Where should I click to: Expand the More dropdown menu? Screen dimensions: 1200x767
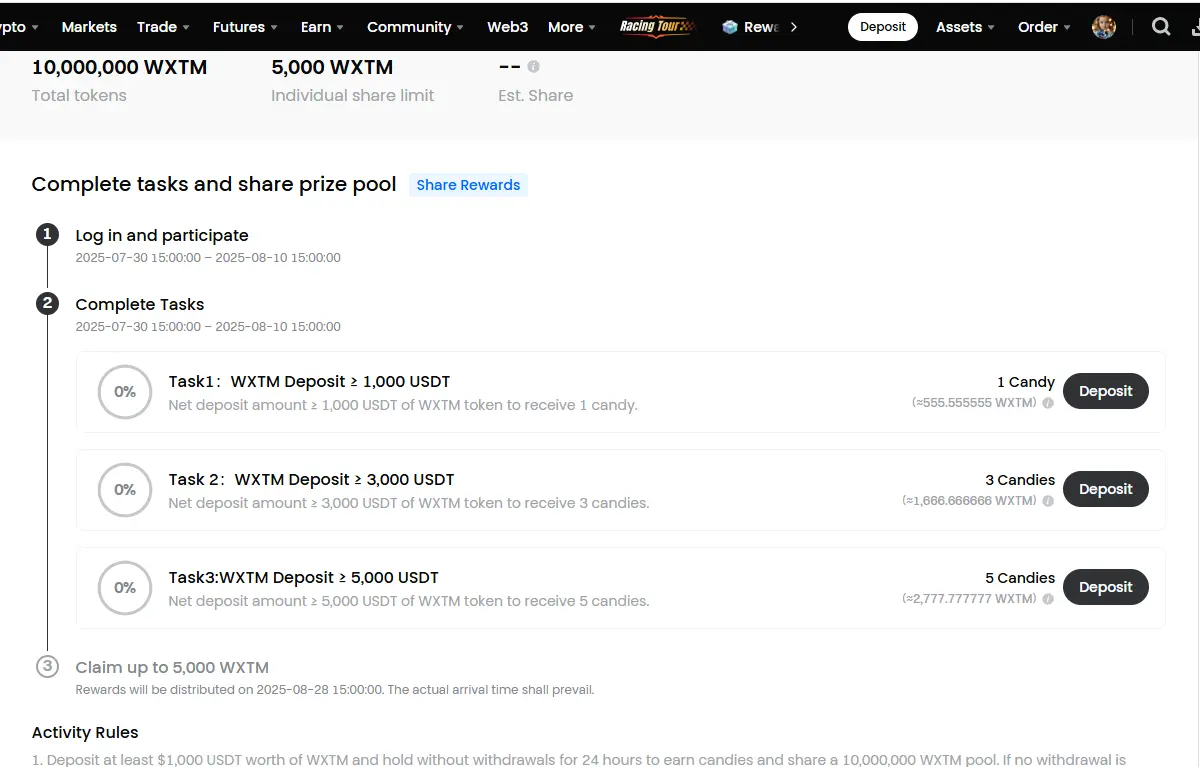click(572, 27)
